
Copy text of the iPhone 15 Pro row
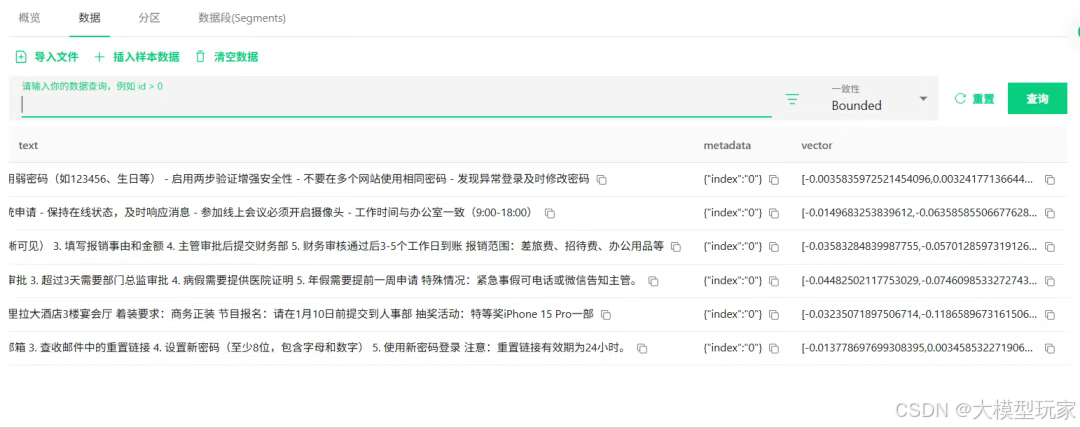(x=606, y=315)
